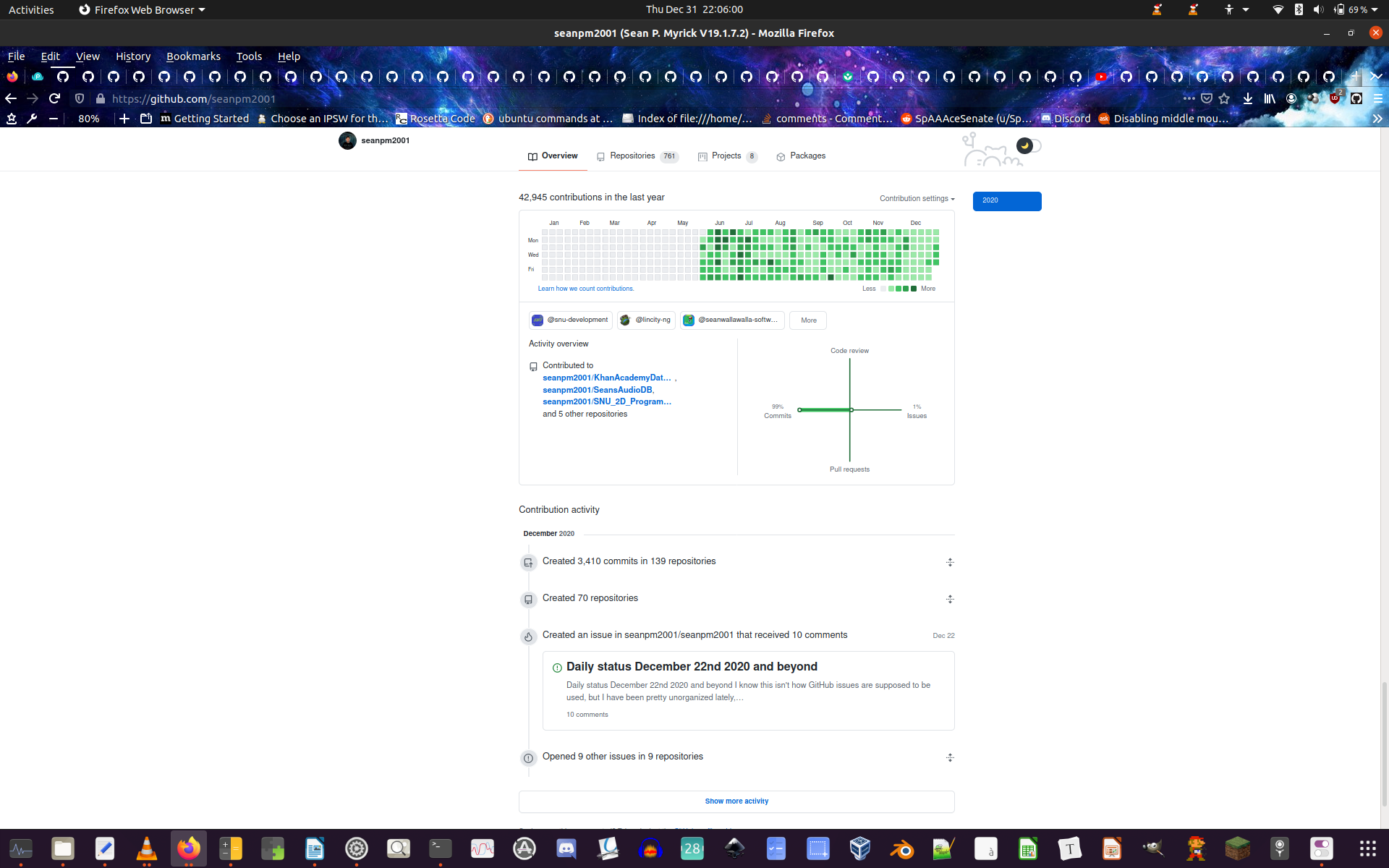
Task: Open the Rosetta Code bookmark
Action: tap(436, 119)
